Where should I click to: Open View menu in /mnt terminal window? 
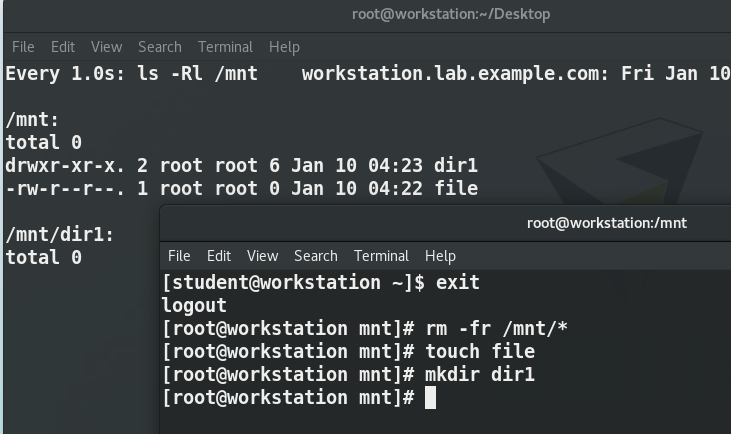click(262, 255)
